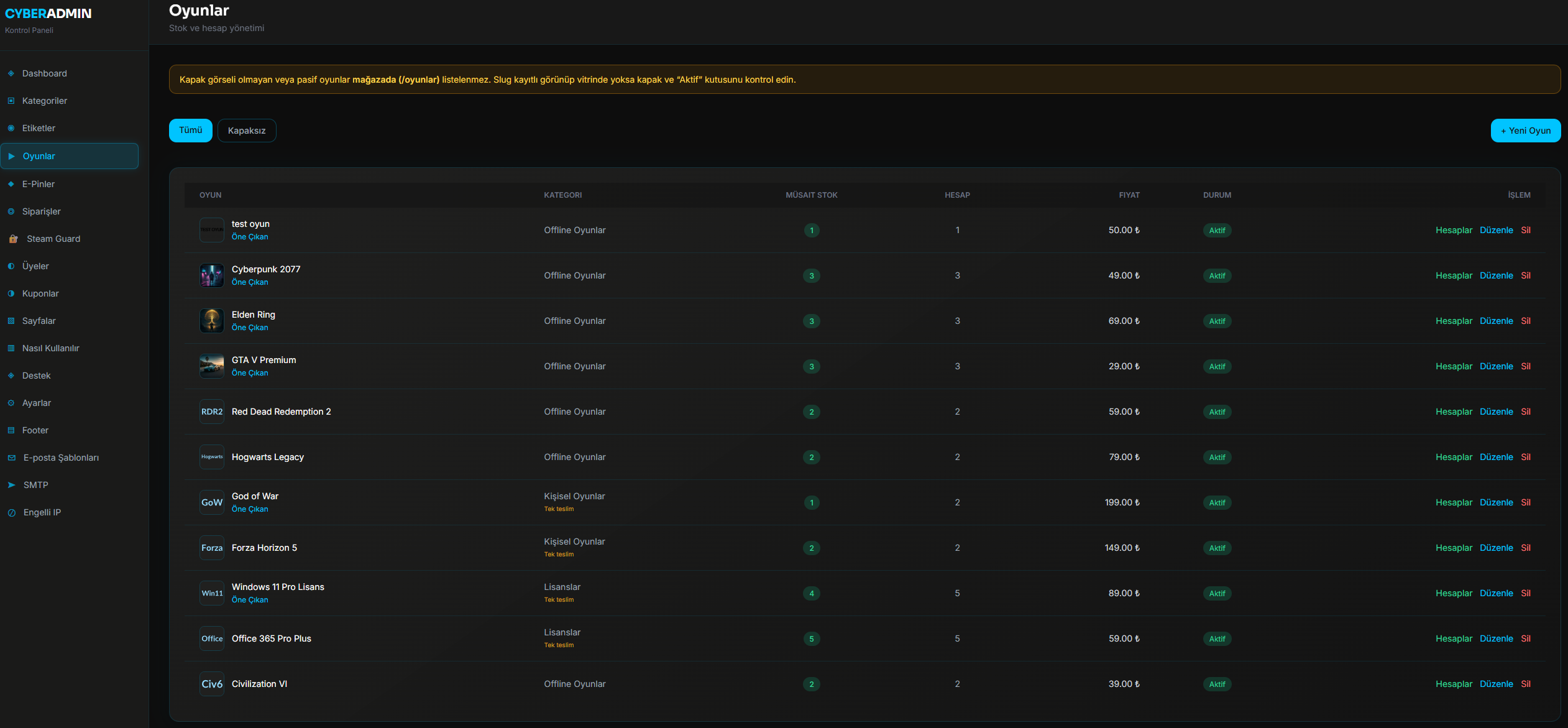Click the Destek sidebar icon

pos(11,376)
